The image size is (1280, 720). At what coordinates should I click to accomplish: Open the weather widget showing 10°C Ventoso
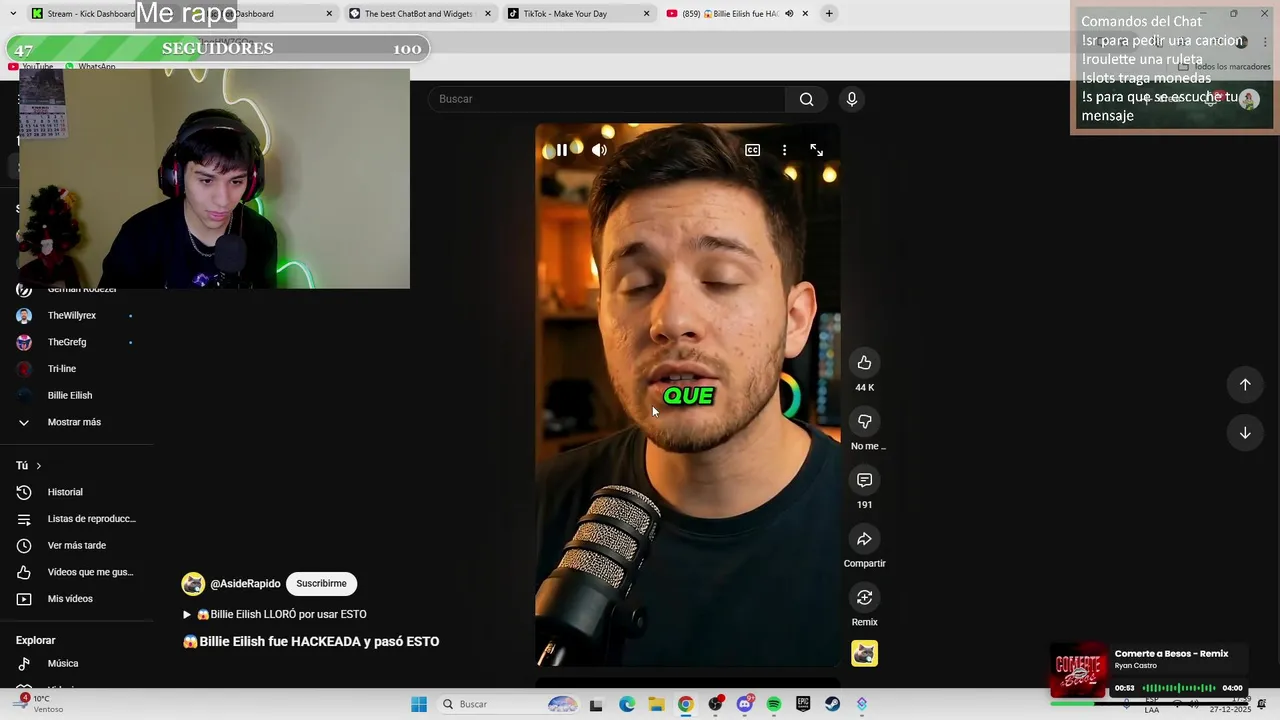coord(40,704)
